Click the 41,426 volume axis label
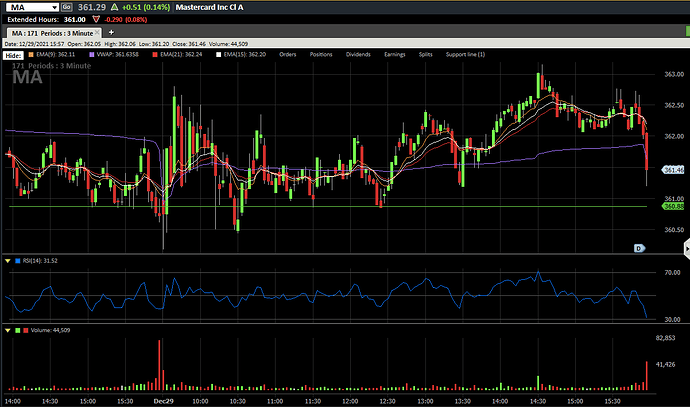690x407 pixels. pos(665,364)
